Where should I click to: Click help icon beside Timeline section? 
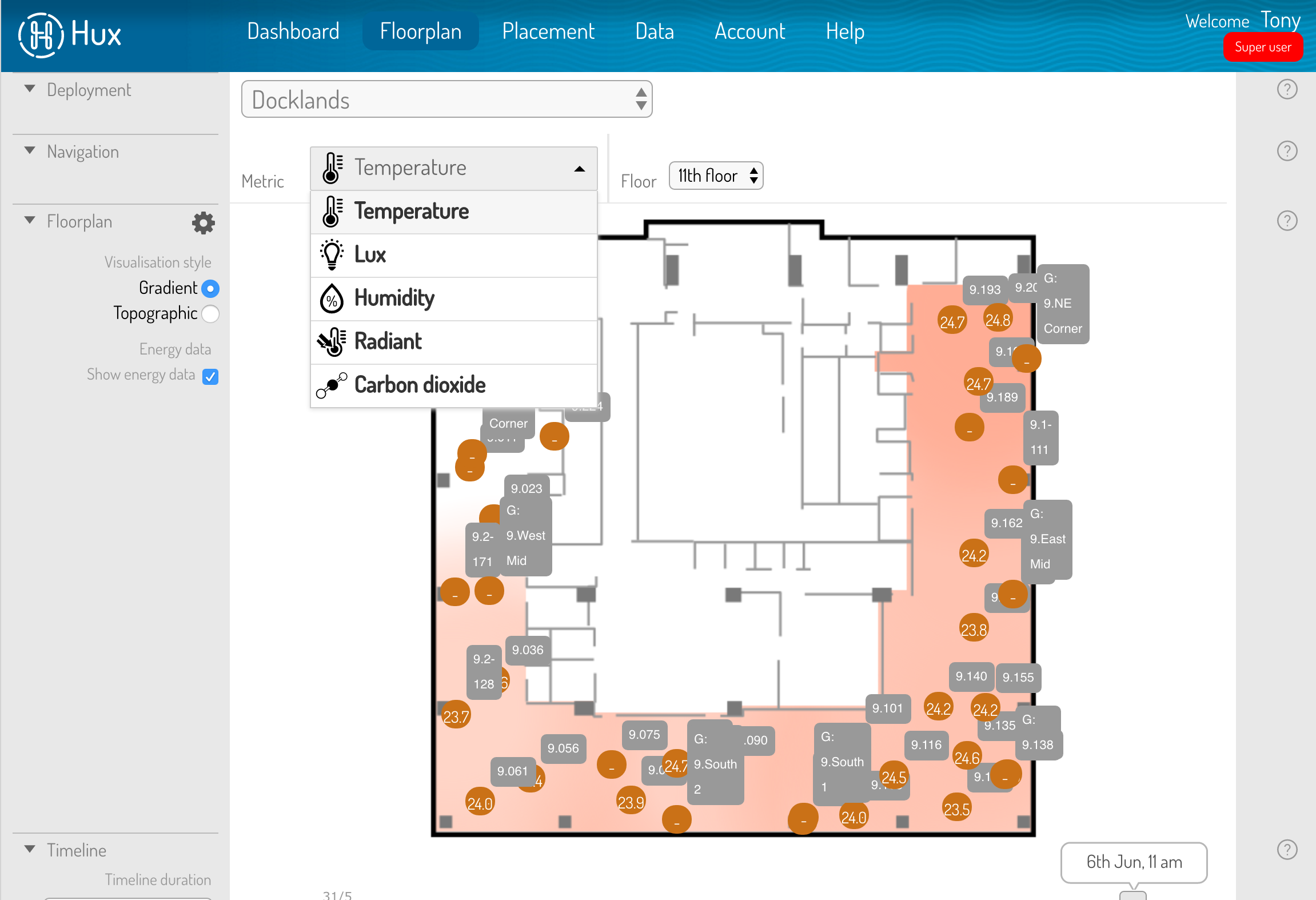[1287, 850]
